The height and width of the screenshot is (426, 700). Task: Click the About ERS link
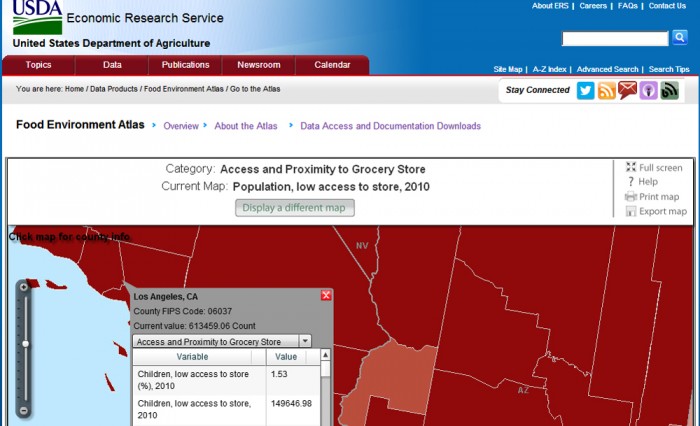click(550, 6)
